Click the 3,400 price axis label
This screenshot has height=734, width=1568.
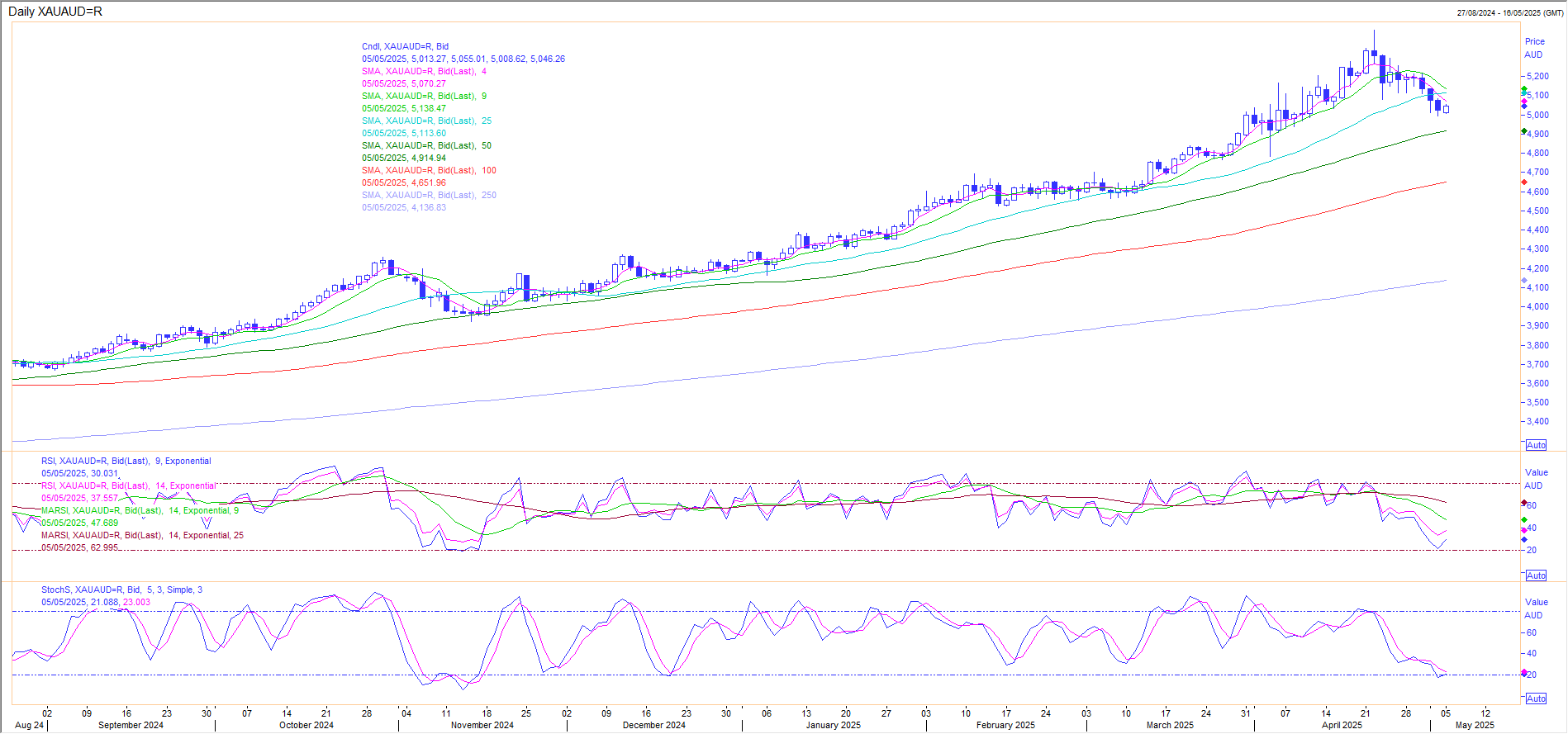pyautogui.click(x=1537, y=421)
